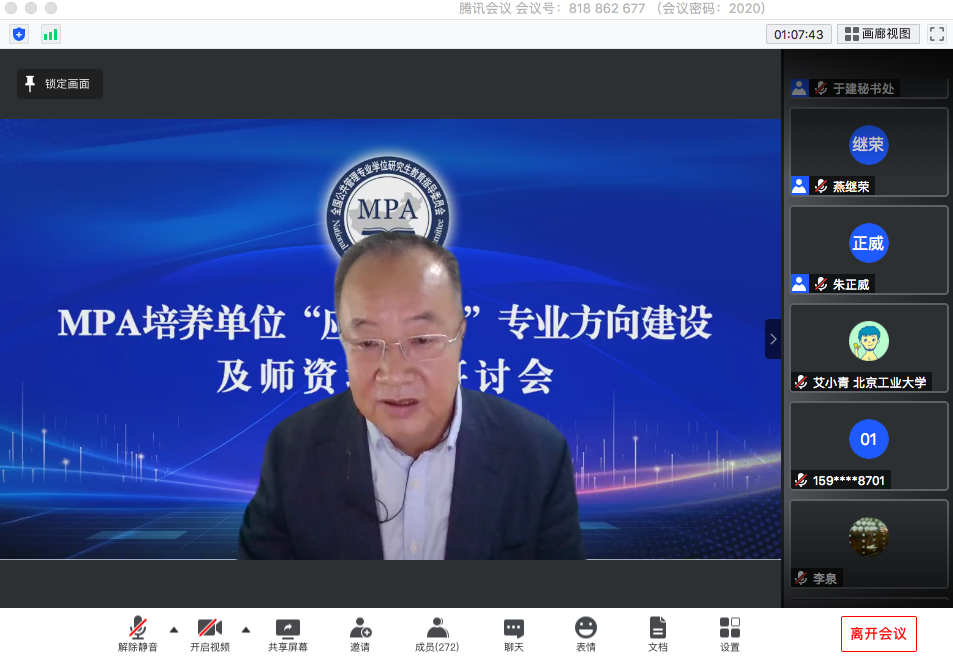Open the emoji reactions menu
The width and height of the screenshot is (953, 657).
(586, 634)
